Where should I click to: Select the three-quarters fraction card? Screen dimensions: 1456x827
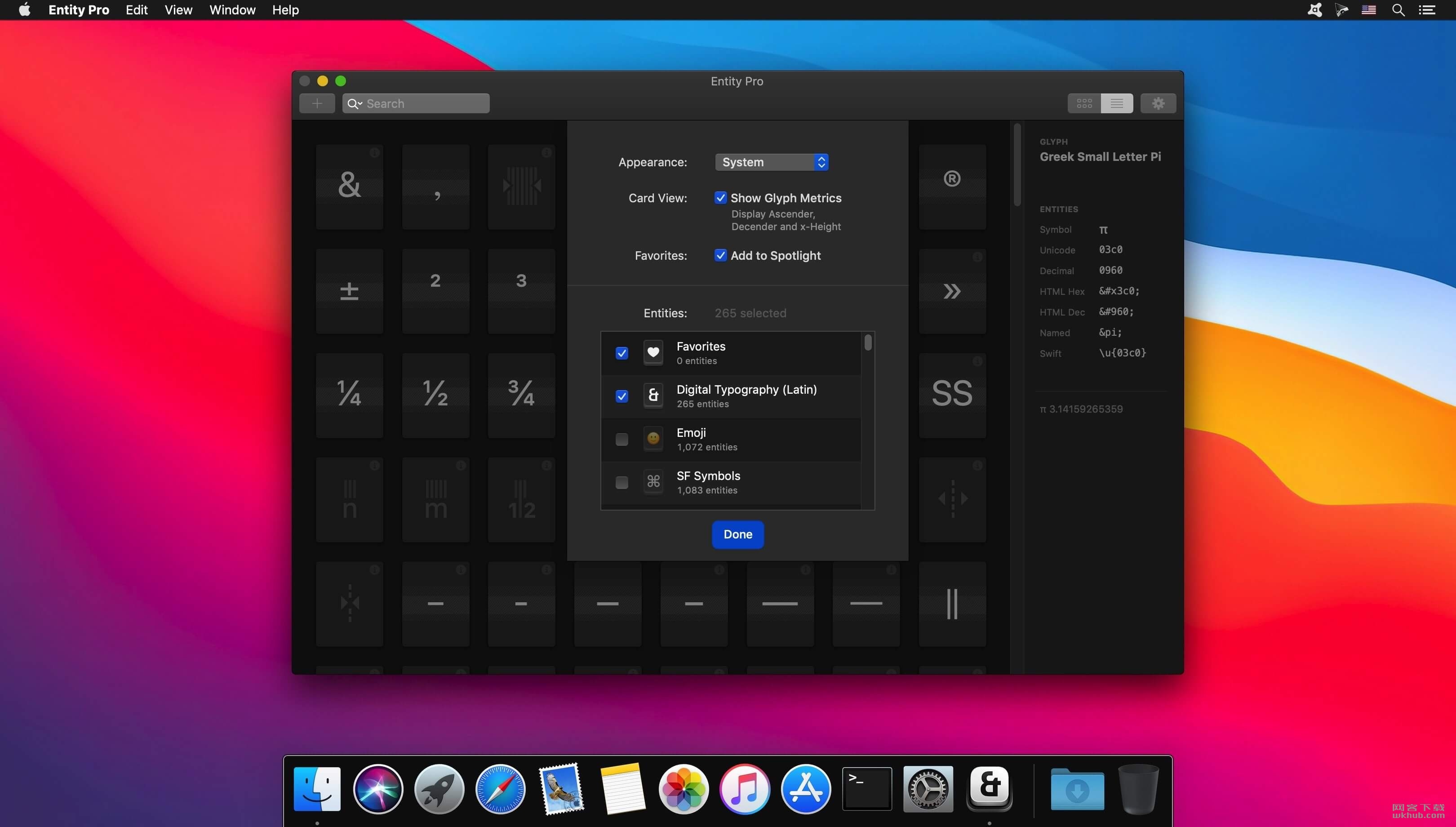click(521, 396)
